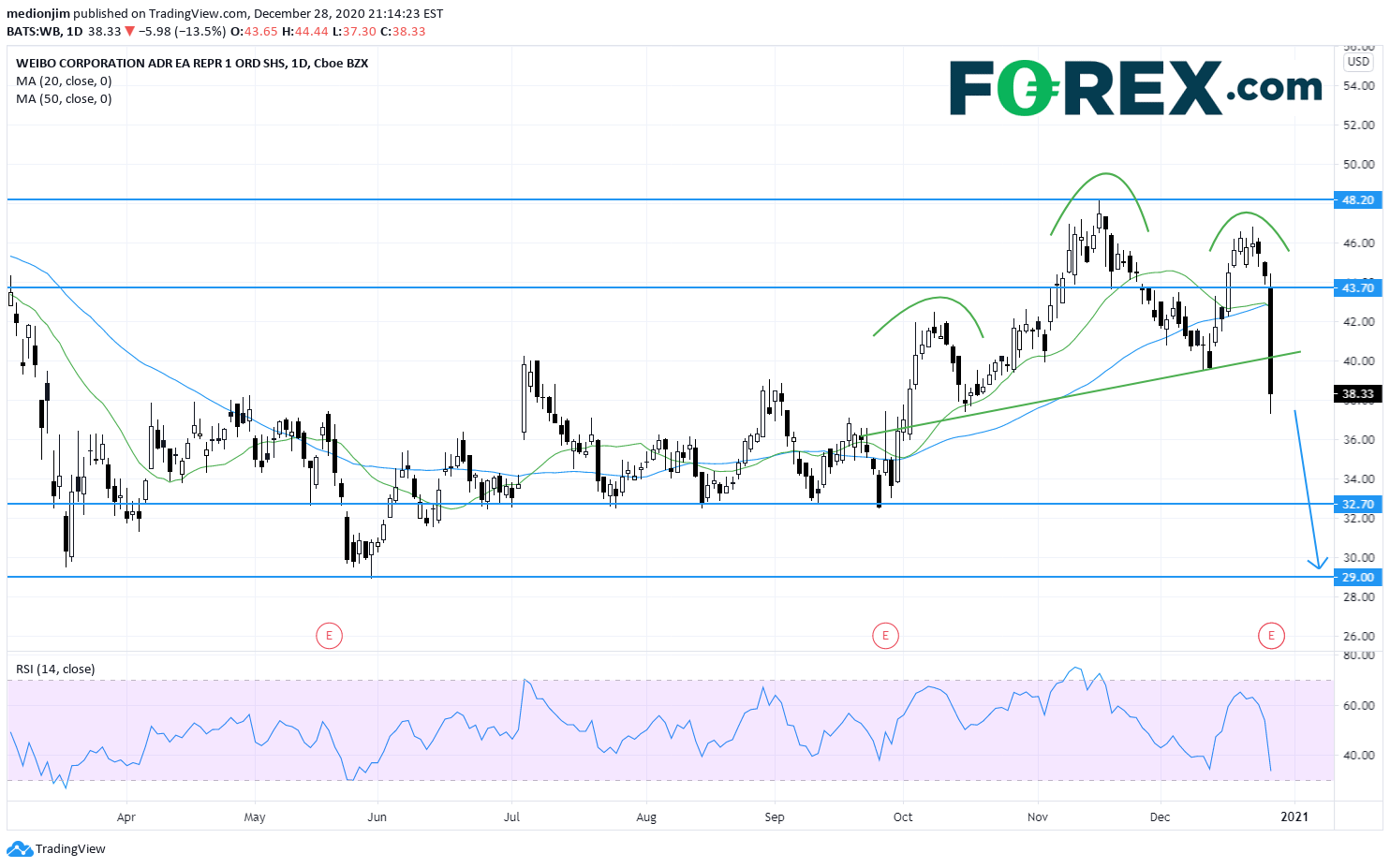The image size is (1390, 868).
Task: Click the Weibo Corporation chart title
Action: coord(191,64)
